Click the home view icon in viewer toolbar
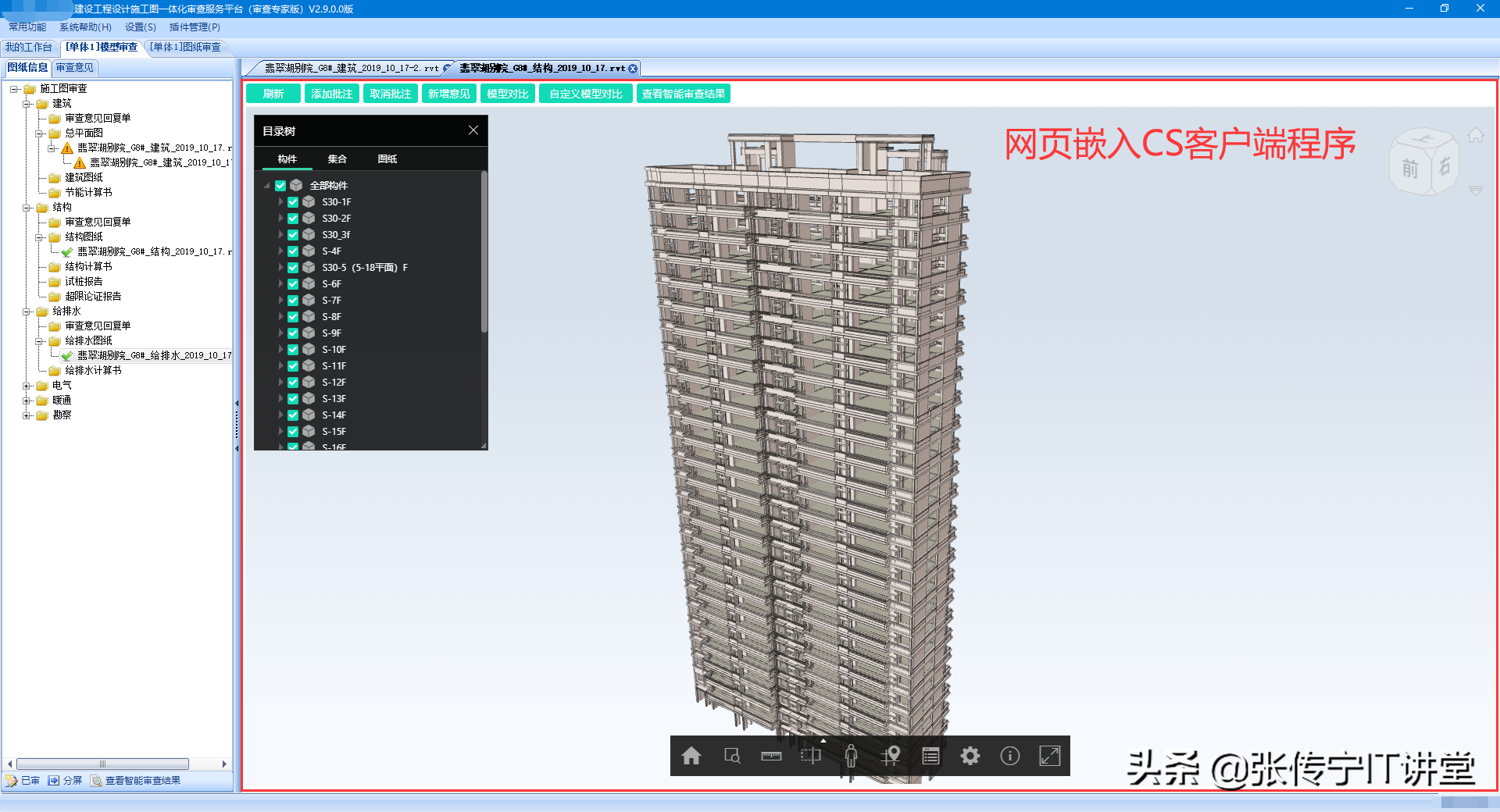 pyautogui.click(x=691, y=756)
